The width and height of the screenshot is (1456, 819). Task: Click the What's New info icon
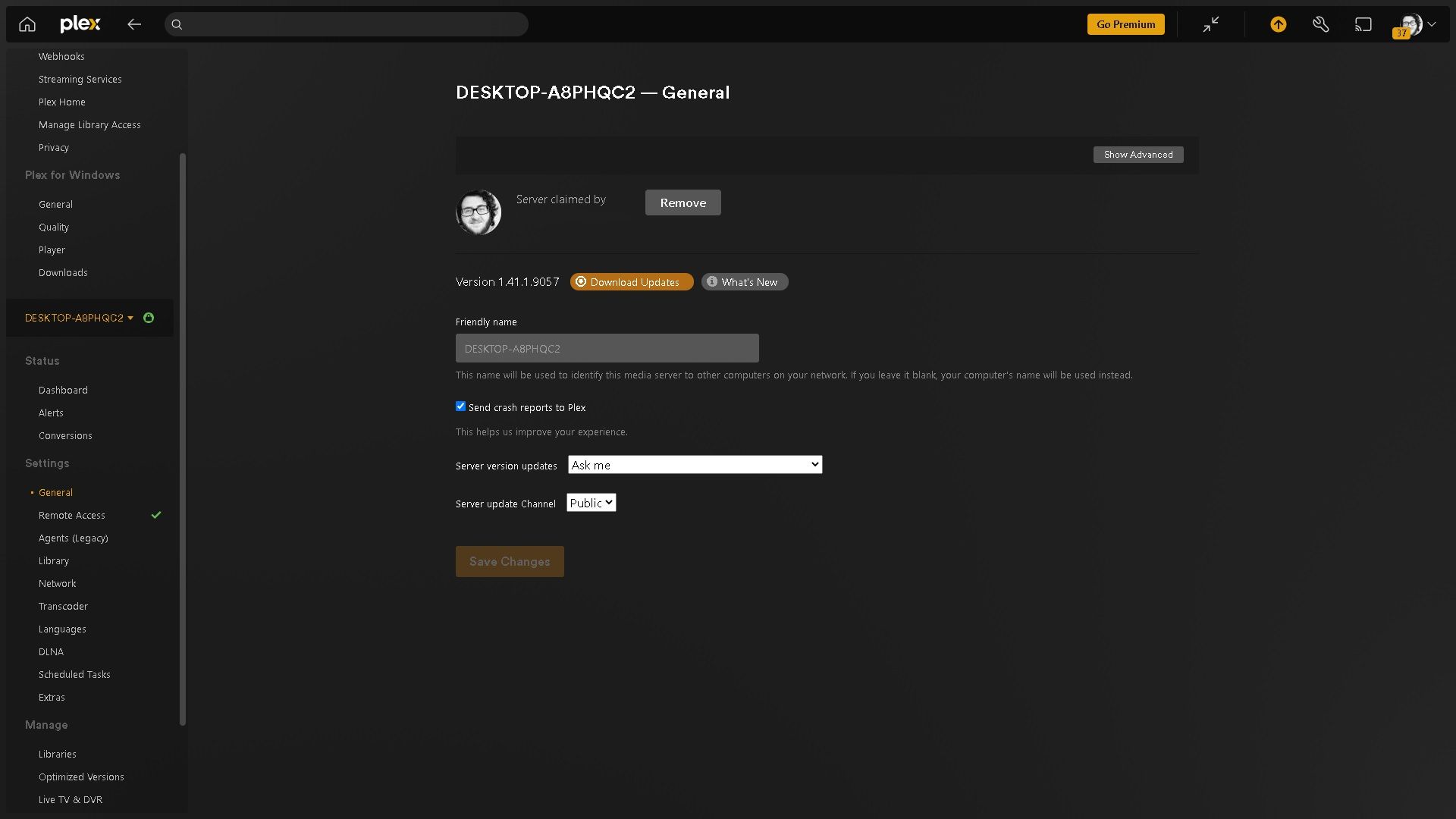point(711,281)
